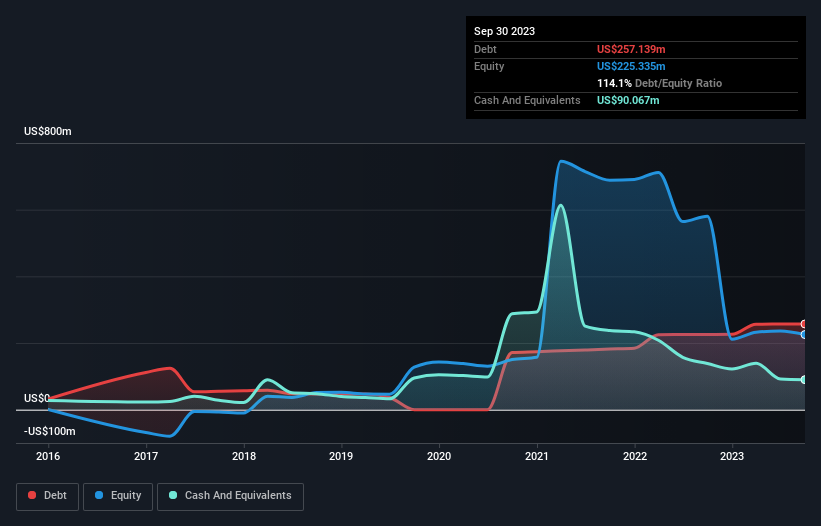Click the 2017 x-axis label
Screen dimensions: 821x526
click(146, 456)
